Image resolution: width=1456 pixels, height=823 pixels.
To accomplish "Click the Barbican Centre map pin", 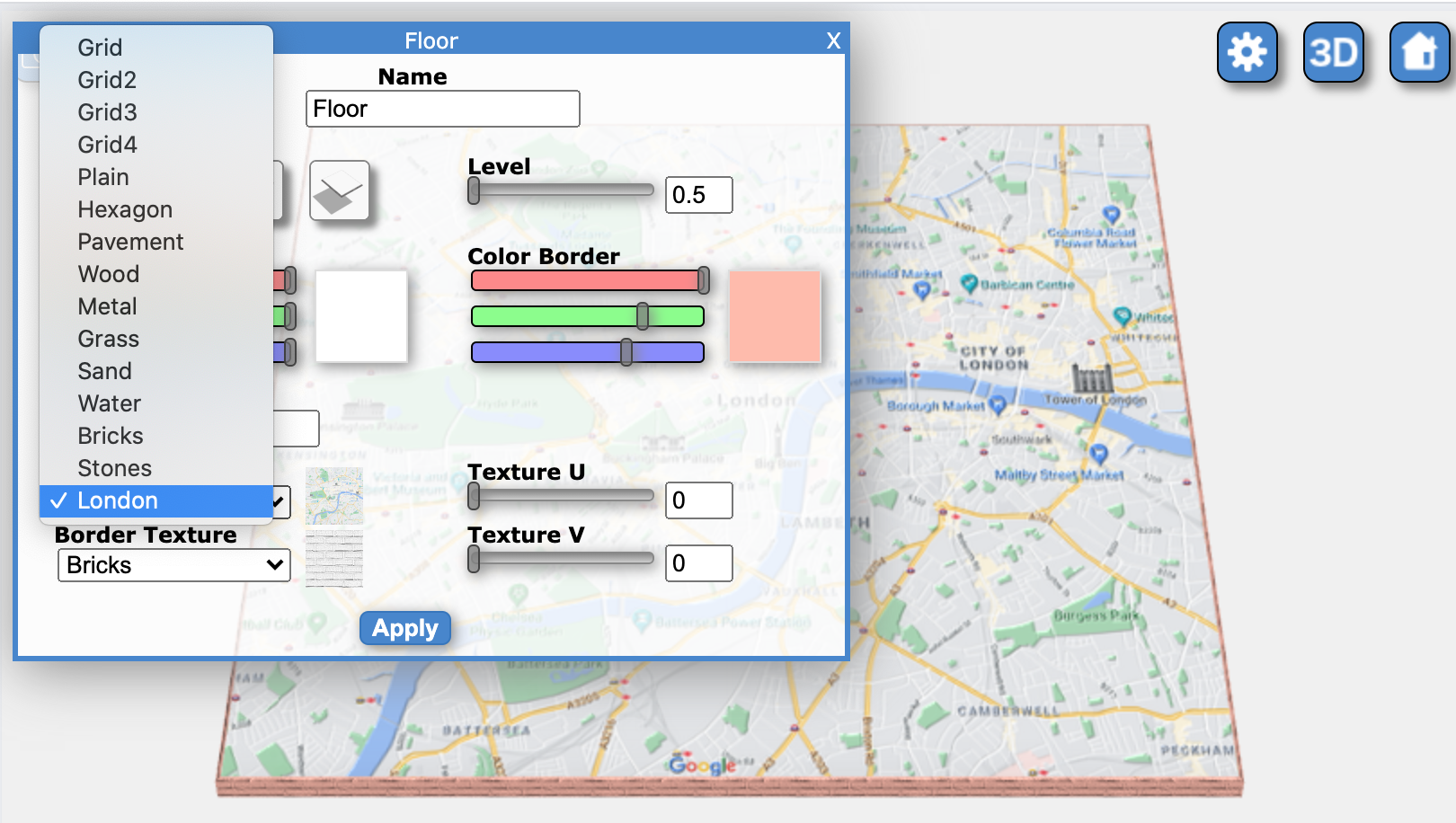I will 969,284.
